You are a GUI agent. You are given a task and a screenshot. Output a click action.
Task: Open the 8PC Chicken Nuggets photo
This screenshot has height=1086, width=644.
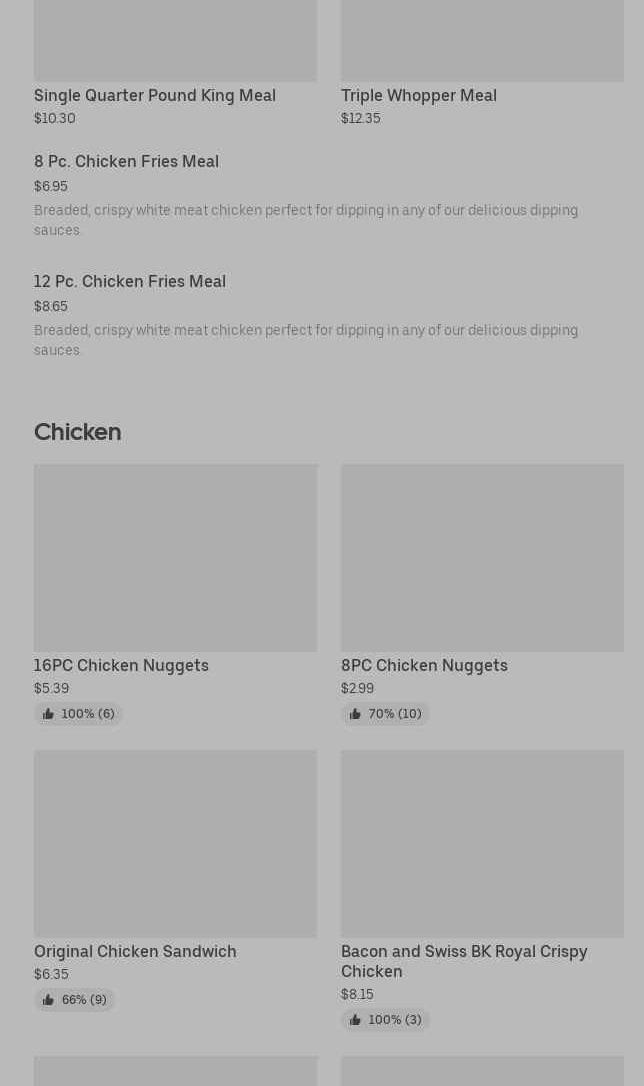[482, 557]
